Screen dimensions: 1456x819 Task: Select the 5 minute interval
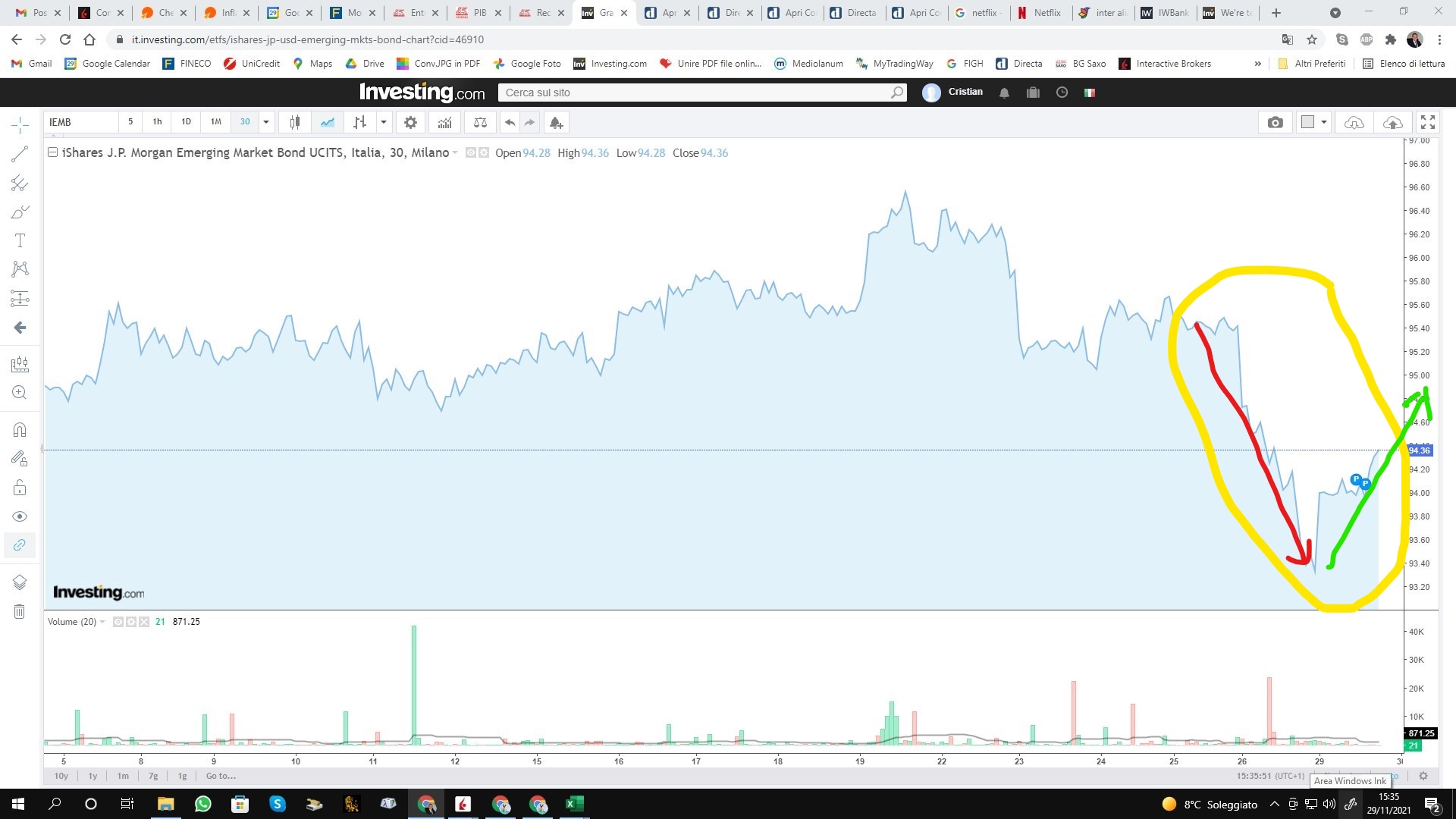coord(130,121)
